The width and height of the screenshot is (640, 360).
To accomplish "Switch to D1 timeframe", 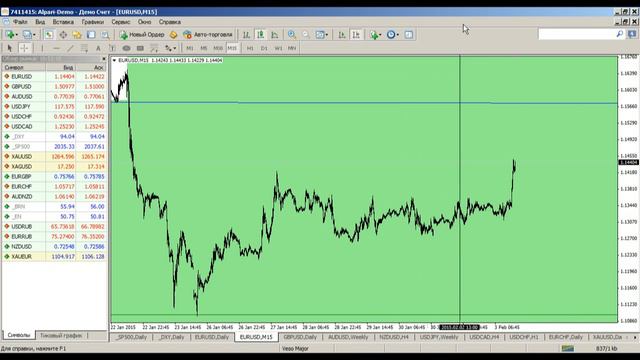I will pos(264,48).
